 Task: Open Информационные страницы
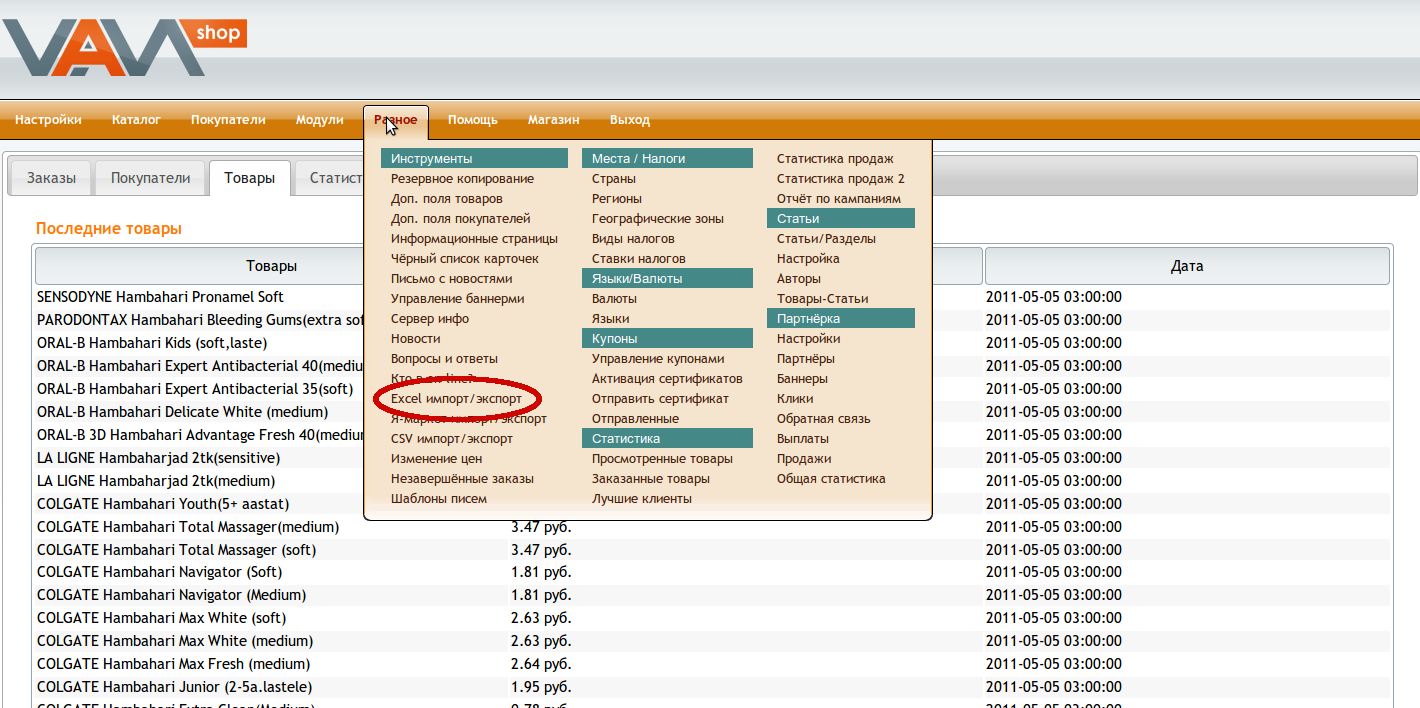tap(474, 239)
